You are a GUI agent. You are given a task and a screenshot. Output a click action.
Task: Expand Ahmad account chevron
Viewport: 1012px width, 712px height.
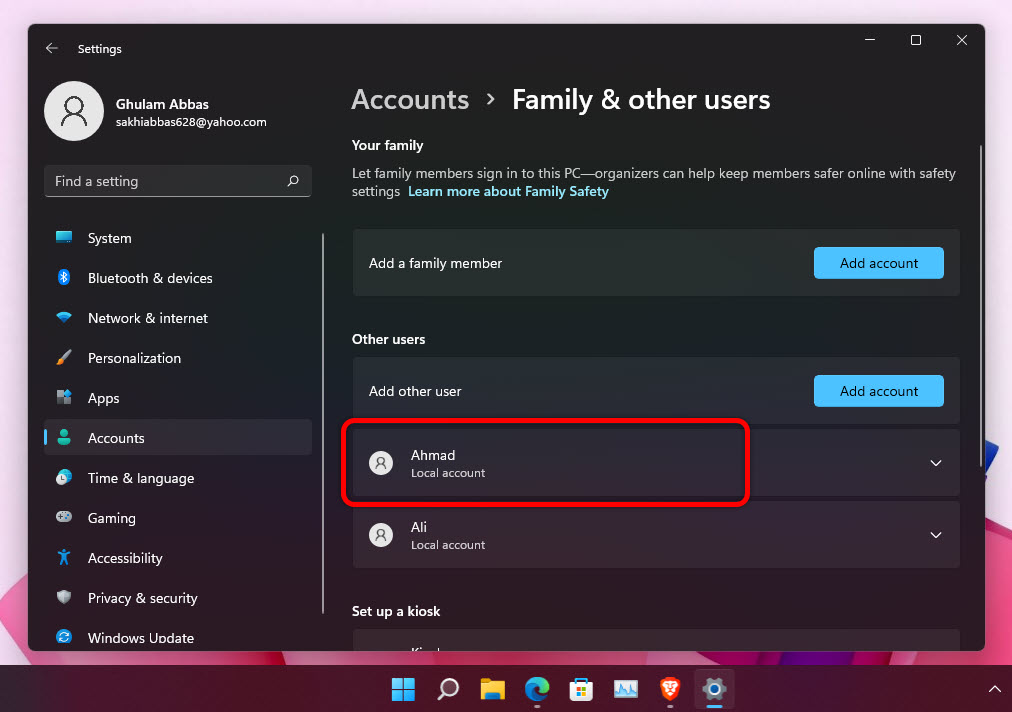[x=936, y=463]
